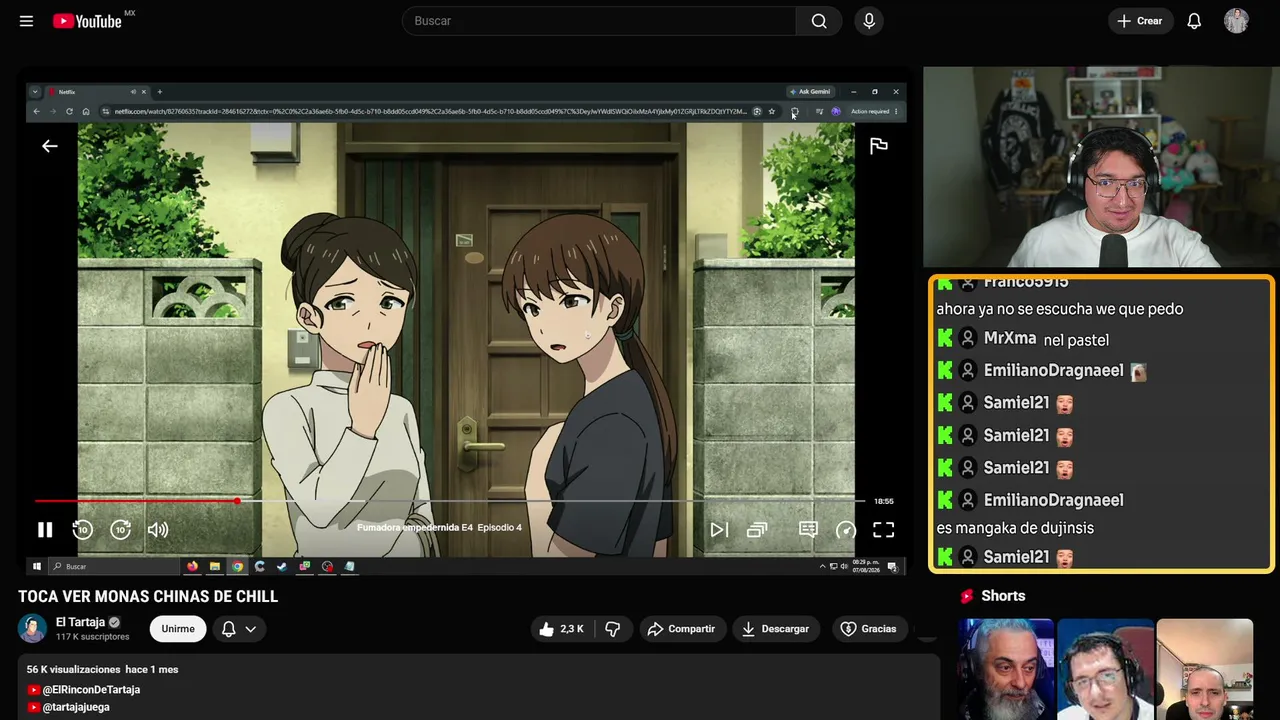1280x720 pixels.
Task: Click the YouTube search magnifier button
Action: pyautogui.click(x=819, y=21)
